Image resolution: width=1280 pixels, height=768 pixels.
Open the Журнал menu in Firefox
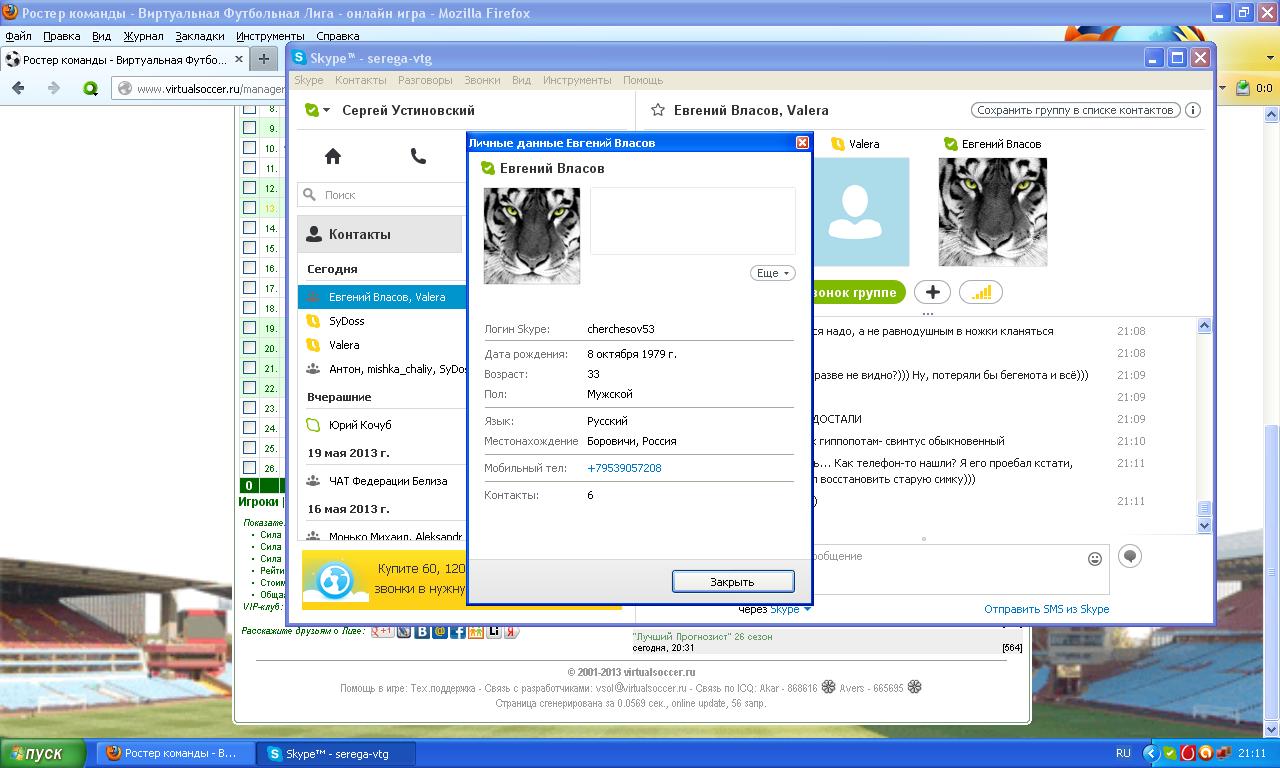[143, 36]
